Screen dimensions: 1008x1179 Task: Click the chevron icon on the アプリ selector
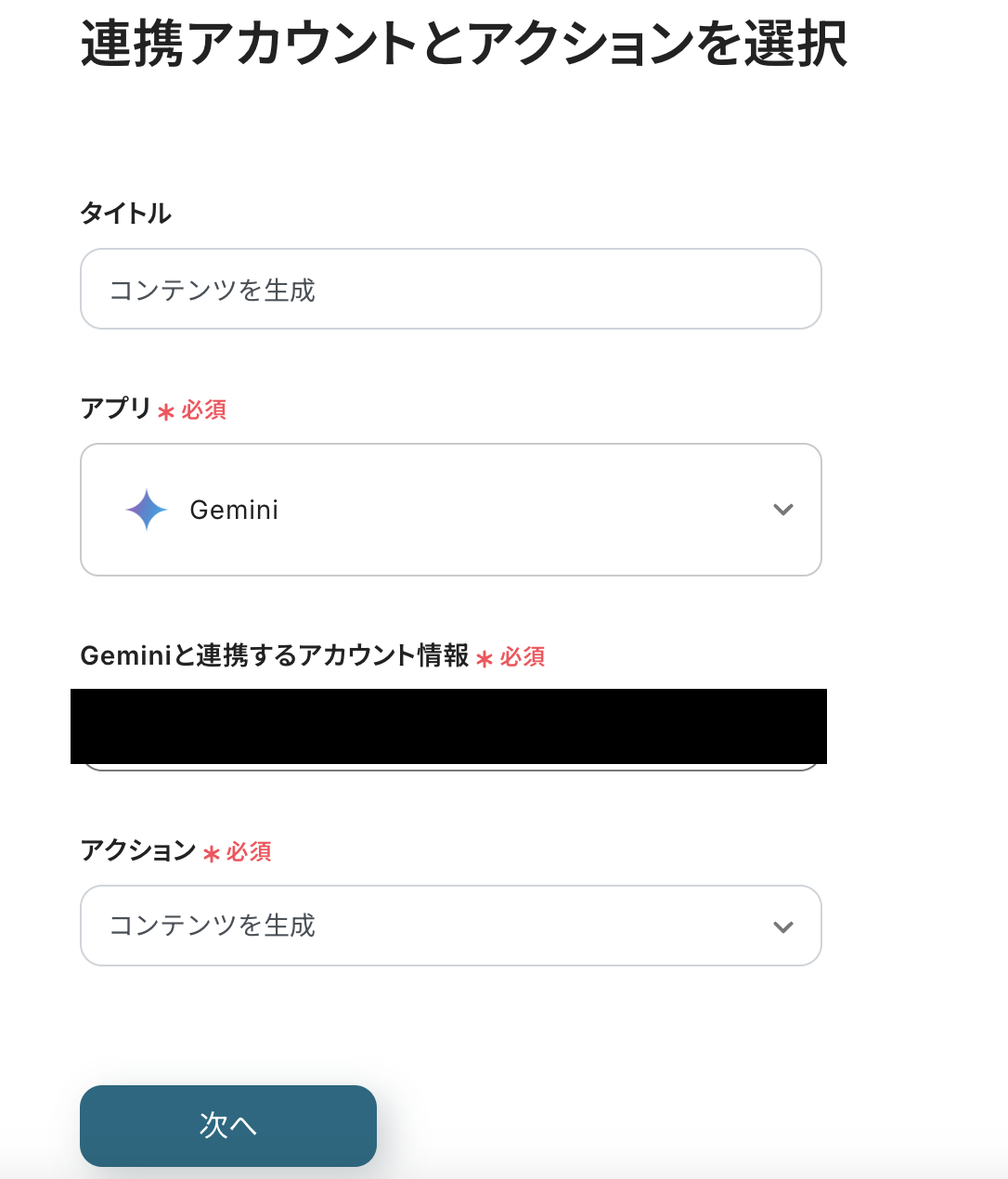(782, 510)
